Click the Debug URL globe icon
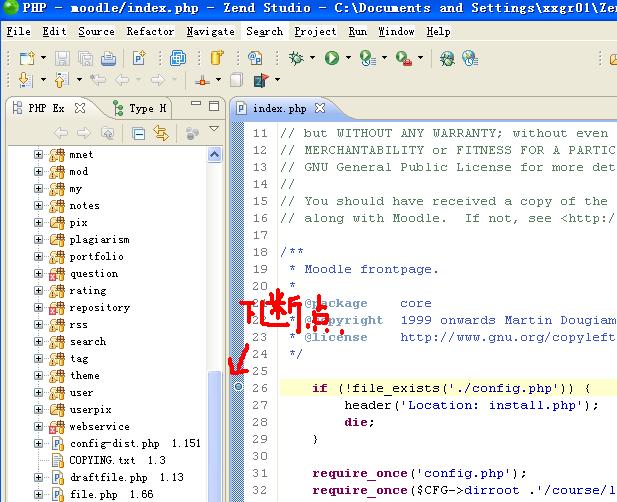 [x=447, y=59]
